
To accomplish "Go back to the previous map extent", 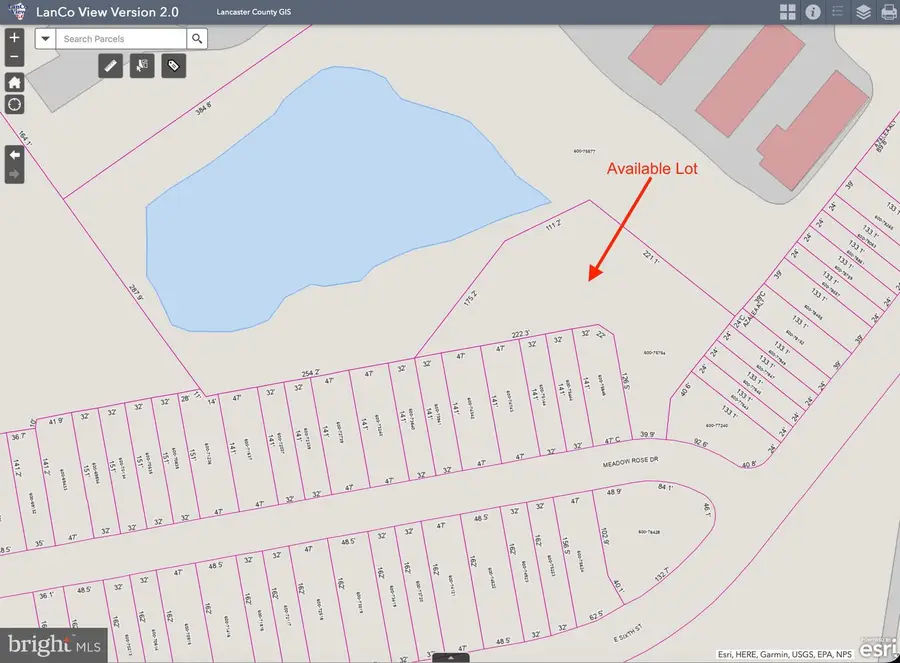I will (14, 155).
